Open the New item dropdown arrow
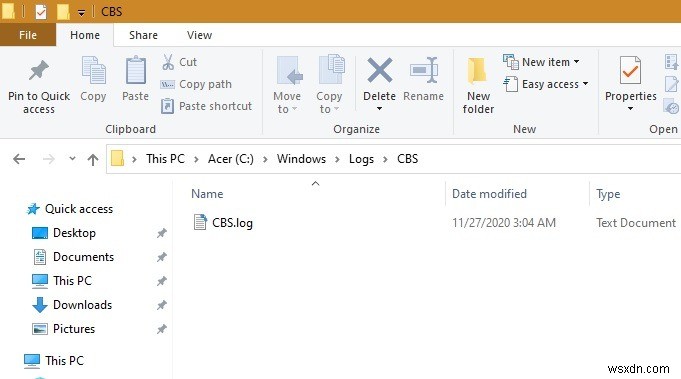 [576, 62]
